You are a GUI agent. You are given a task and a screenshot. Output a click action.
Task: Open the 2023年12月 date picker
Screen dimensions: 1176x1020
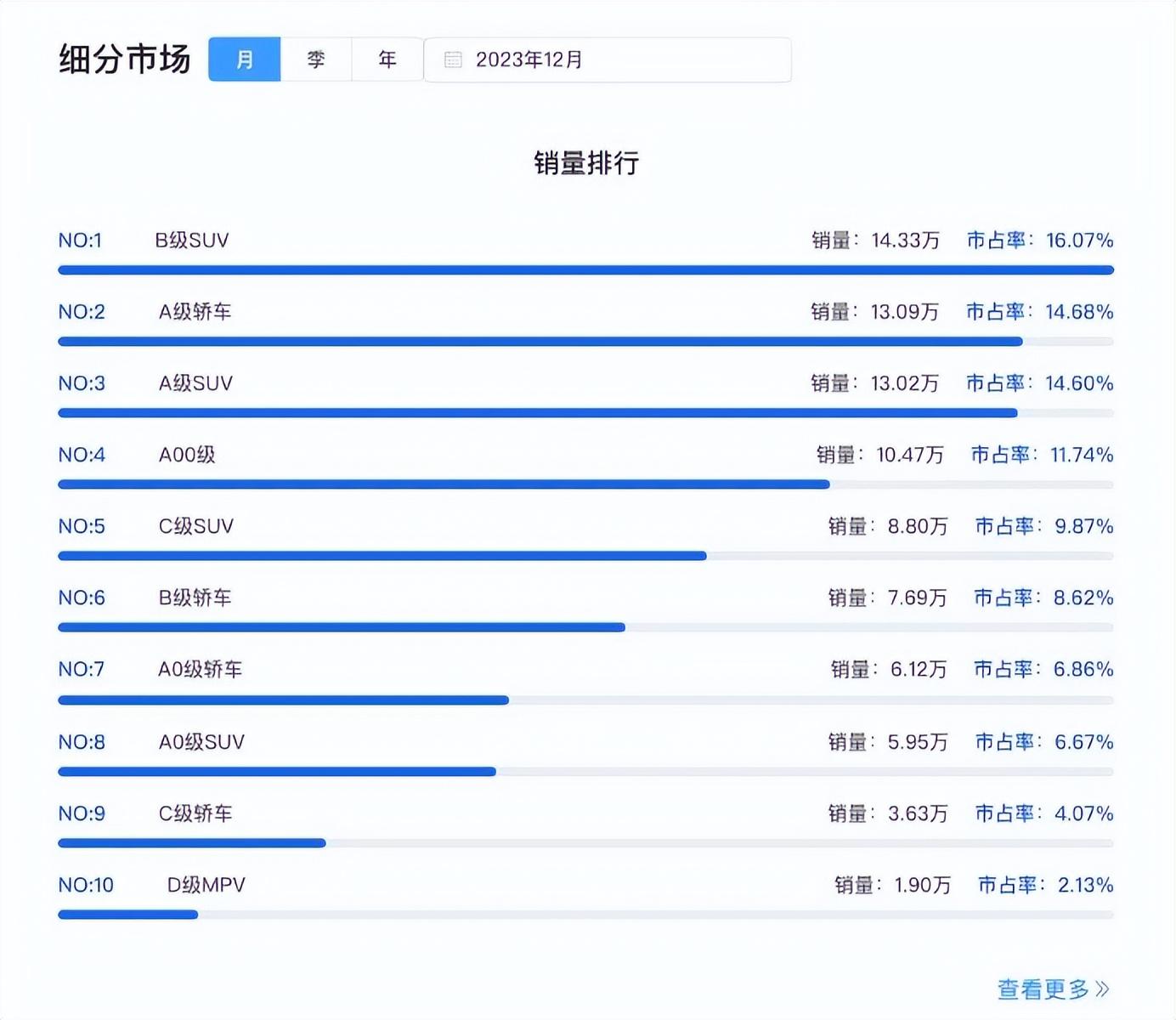tap(608, 59)
